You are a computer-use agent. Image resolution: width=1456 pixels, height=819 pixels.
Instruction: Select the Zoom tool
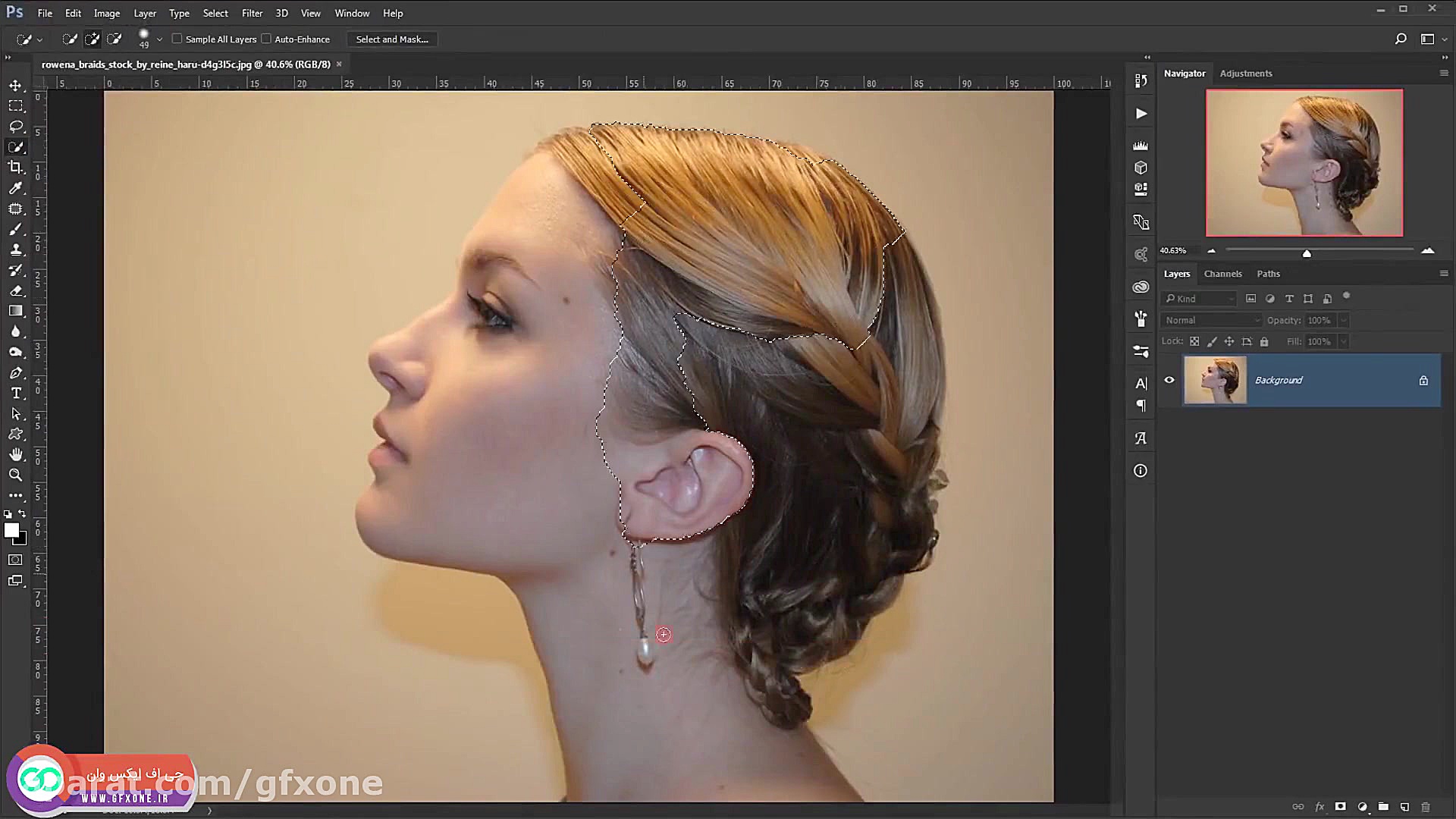16,475
